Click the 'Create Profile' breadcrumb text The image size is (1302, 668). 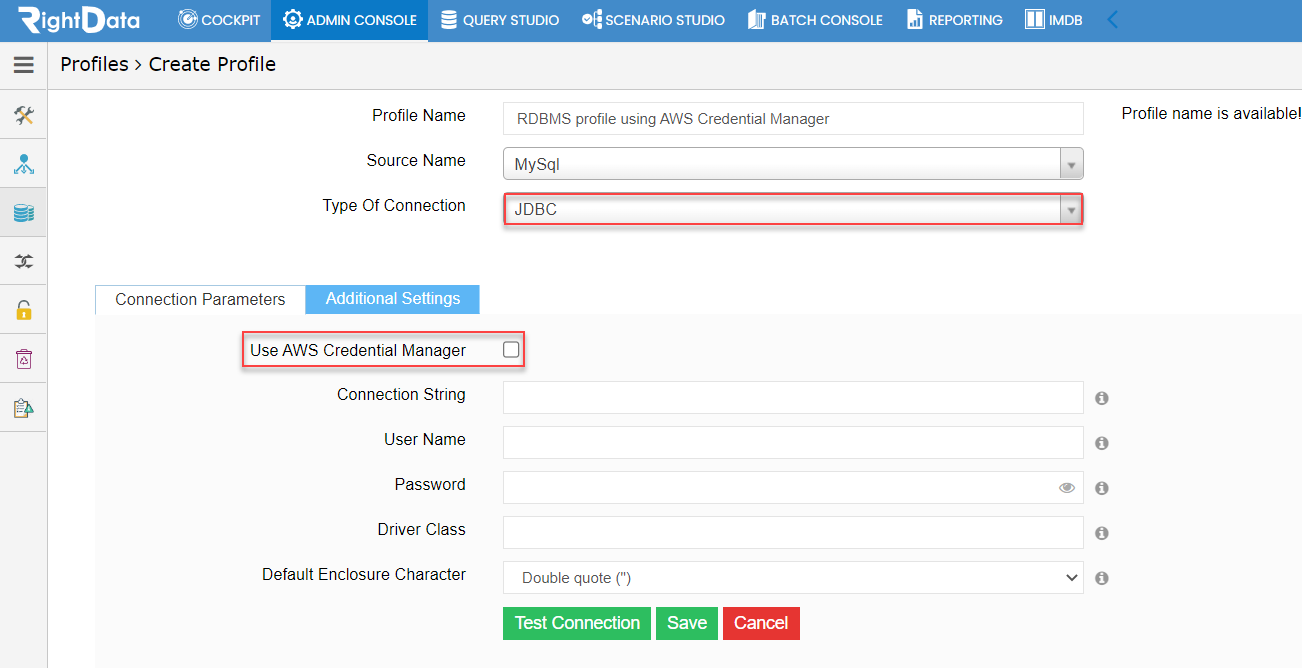pyautogui.click(x=212, y=64)
